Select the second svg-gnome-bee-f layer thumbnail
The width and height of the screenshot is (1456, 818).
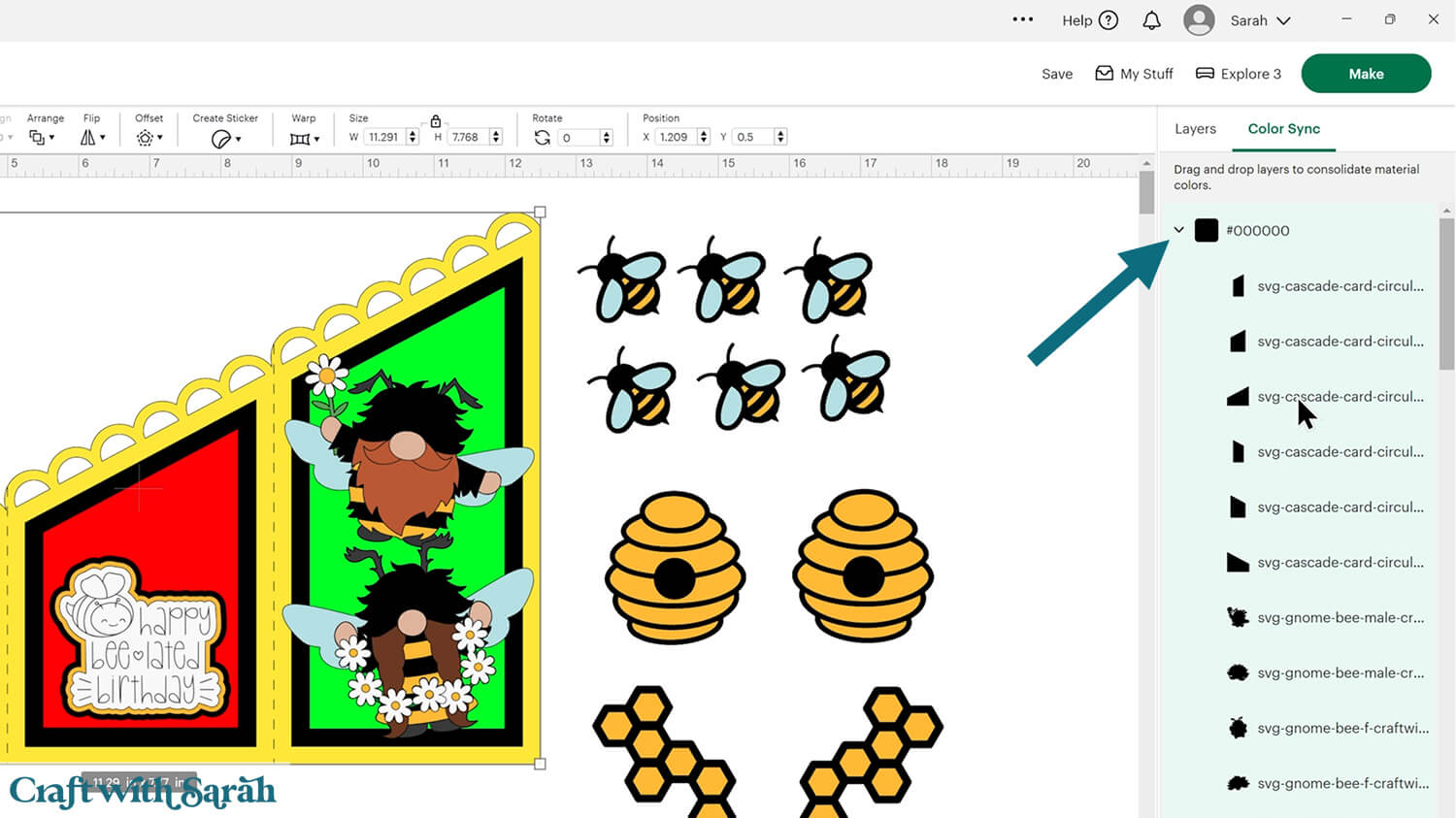(x=1238, y=784)
